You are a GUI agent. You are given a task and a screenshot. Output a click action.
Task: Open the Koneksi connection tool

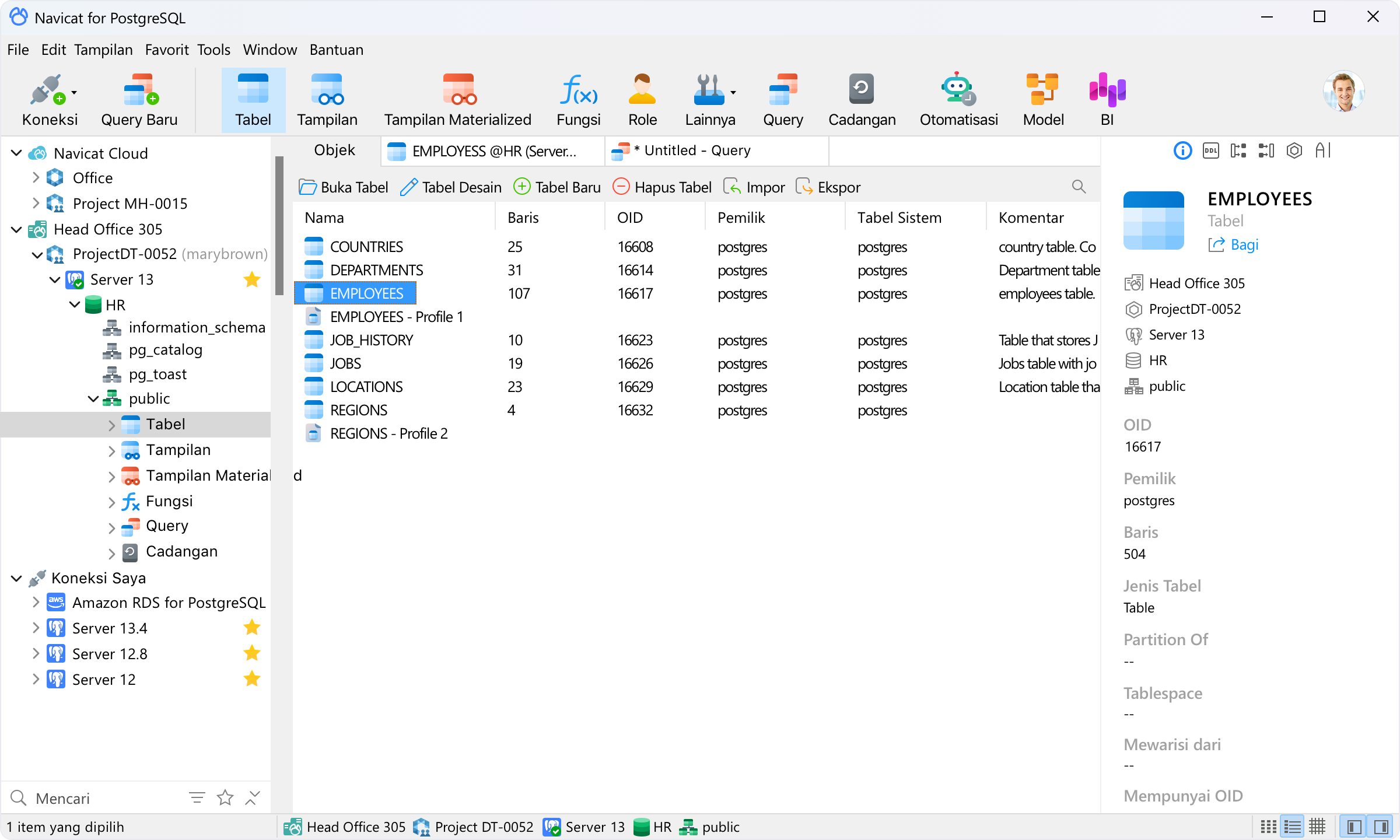tap(49, 100)
